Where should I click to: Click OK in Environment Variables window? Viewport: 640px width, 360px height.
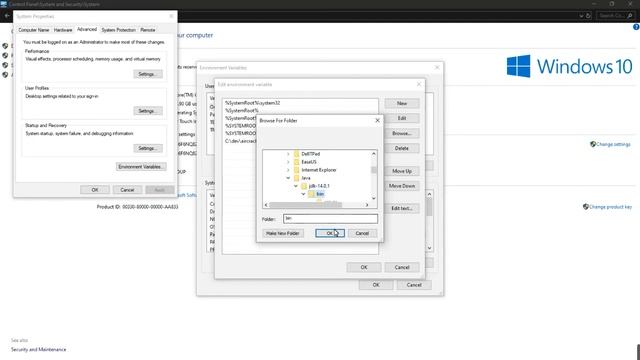point(376,285)
